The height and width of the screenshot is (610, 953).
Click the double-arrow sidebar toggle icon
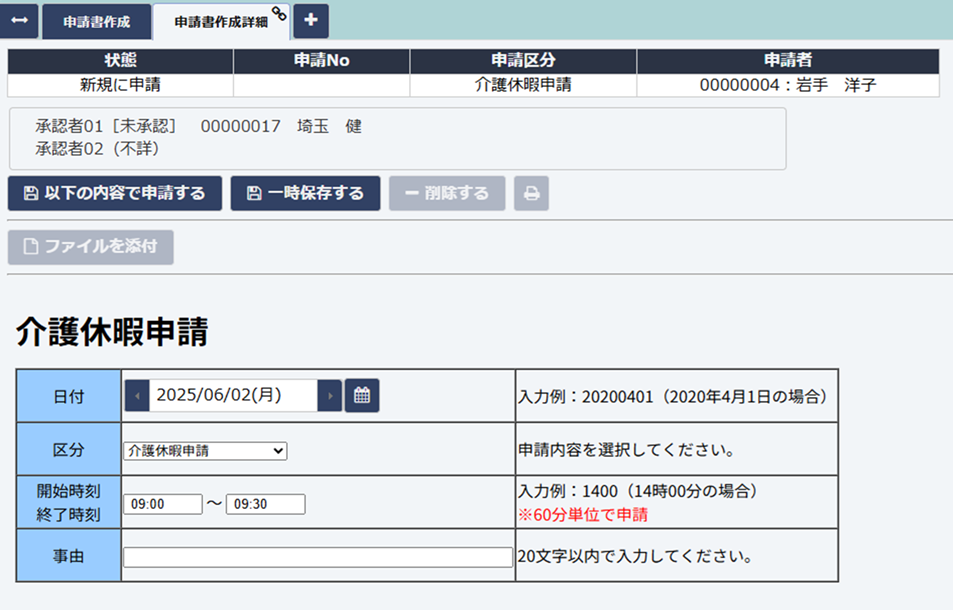20,21
